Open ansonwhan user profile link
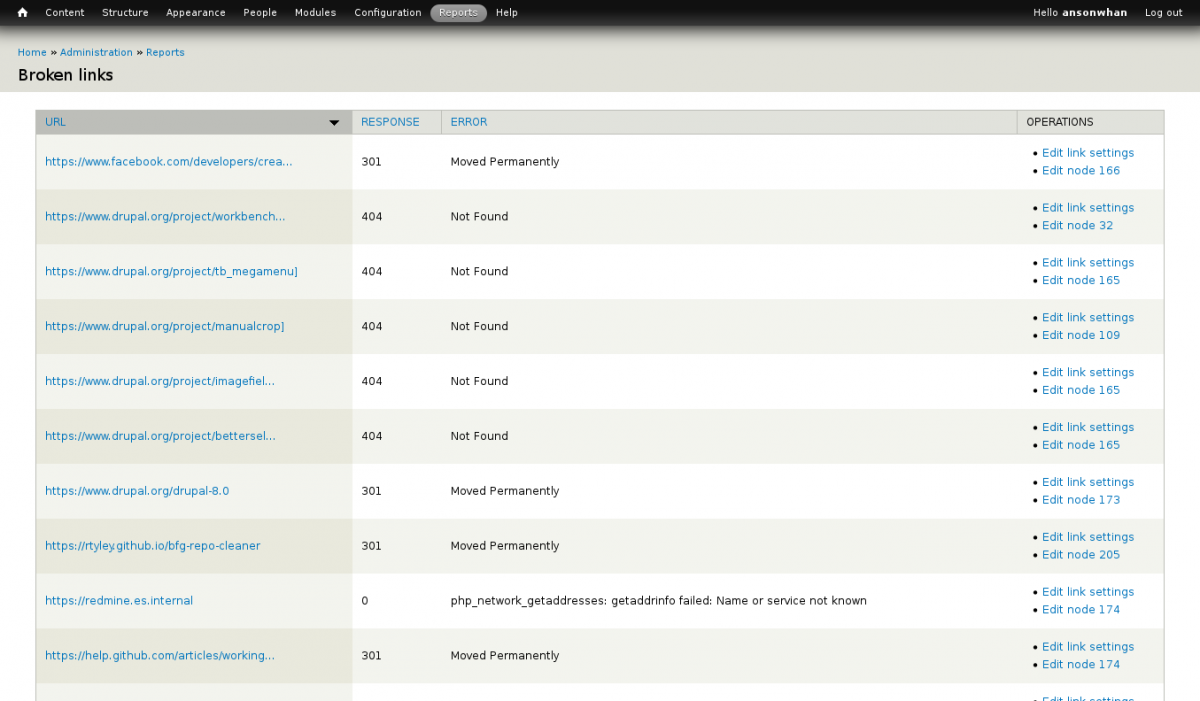Screen dimensions: 1200x701 [x=1094, y=13]
